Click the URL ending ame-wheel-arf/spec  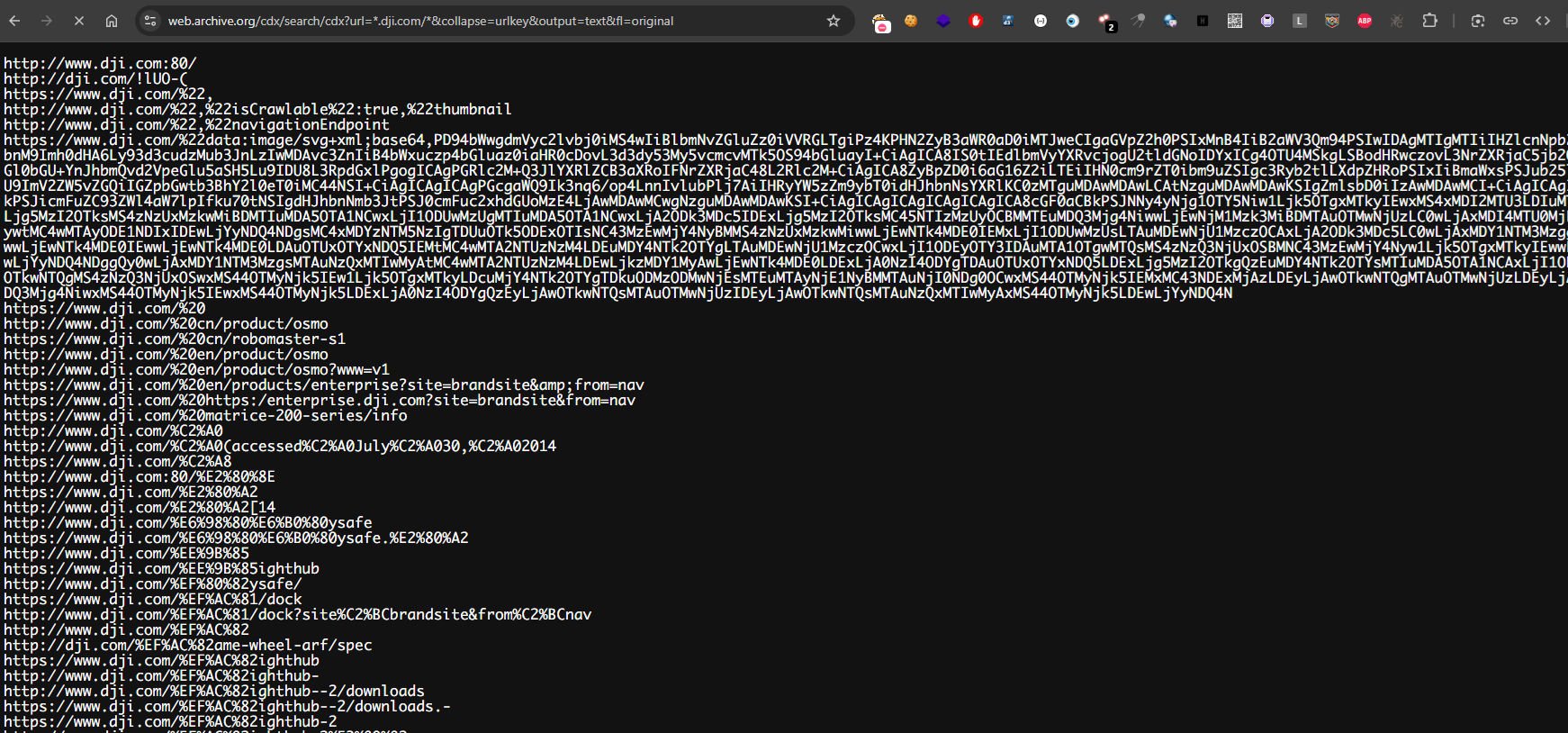click(x=187, y=645)
